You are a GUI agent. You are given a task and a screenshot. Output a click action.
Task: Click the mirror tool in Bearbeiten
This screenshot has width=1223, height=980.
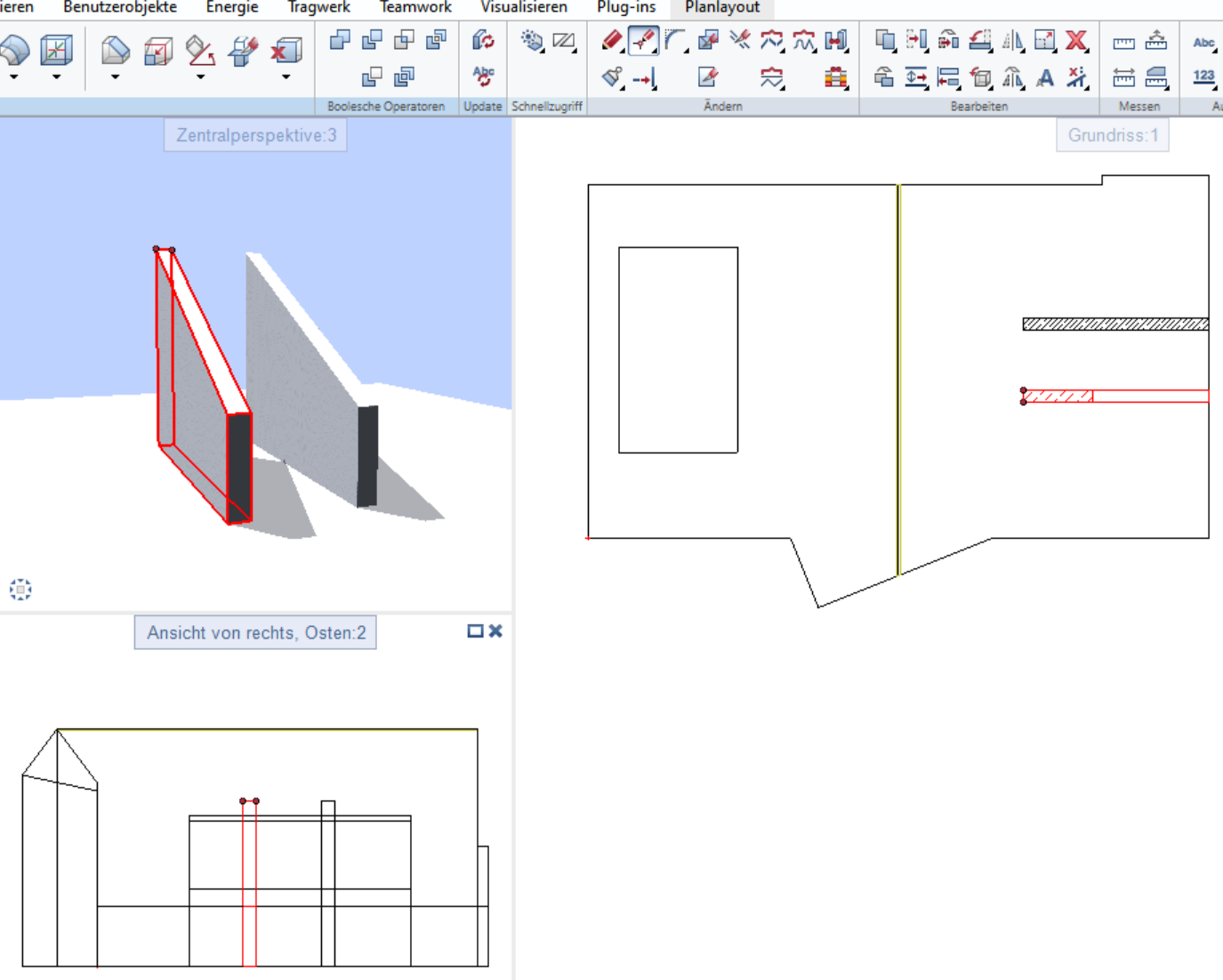pyautogui.click(x=1012, y=40)
